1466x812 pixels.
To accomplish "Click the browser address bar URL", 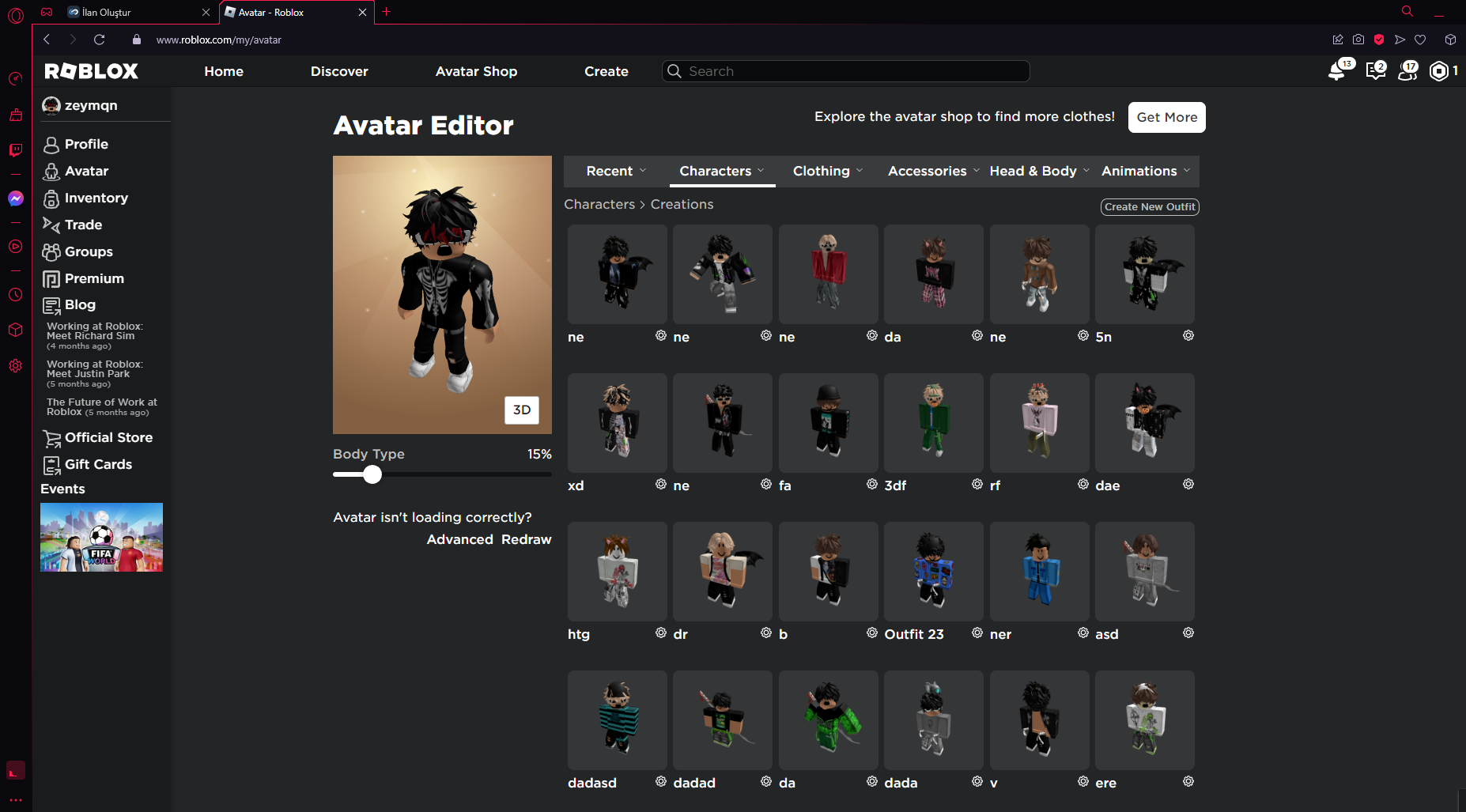I will coord(219,40).
